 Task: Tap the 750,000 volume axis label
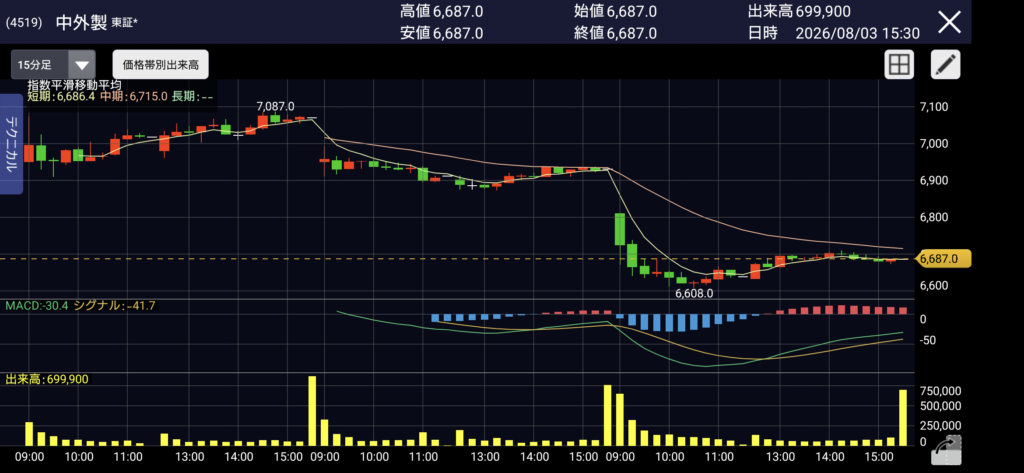coord(940,391)
